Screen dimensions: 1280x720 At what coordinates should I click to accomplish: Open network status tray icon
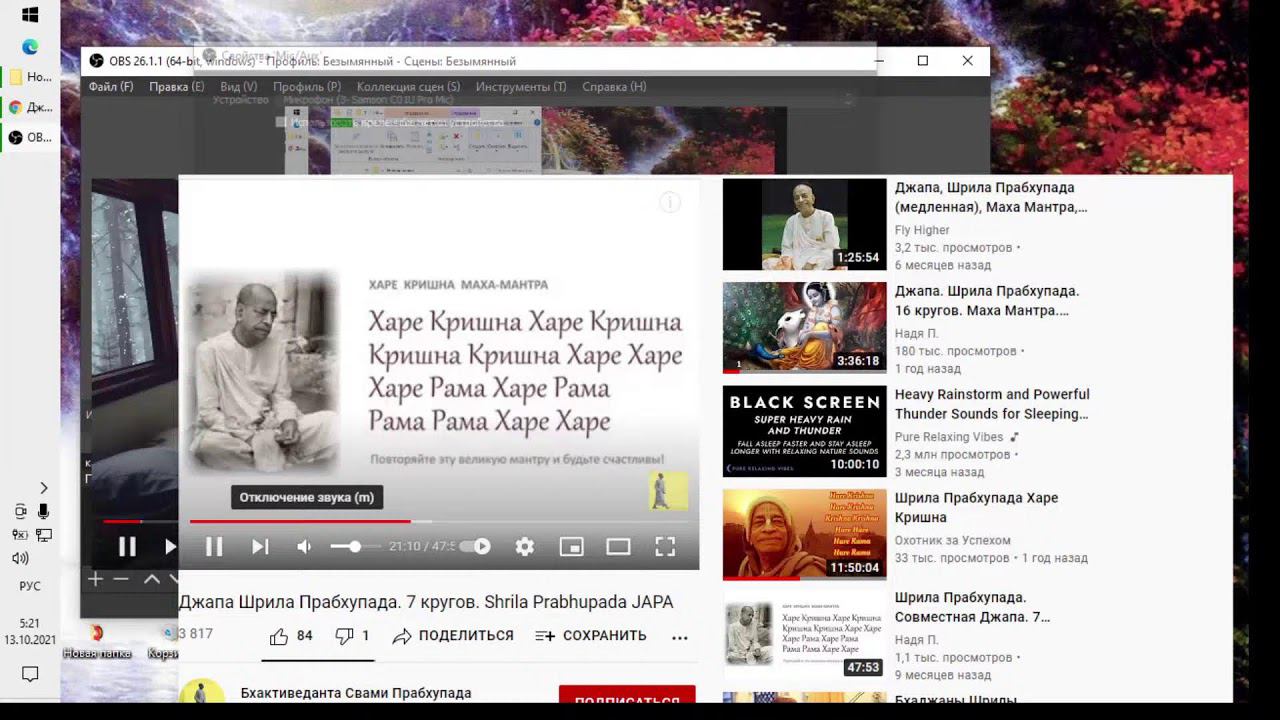tap(44, 535)
